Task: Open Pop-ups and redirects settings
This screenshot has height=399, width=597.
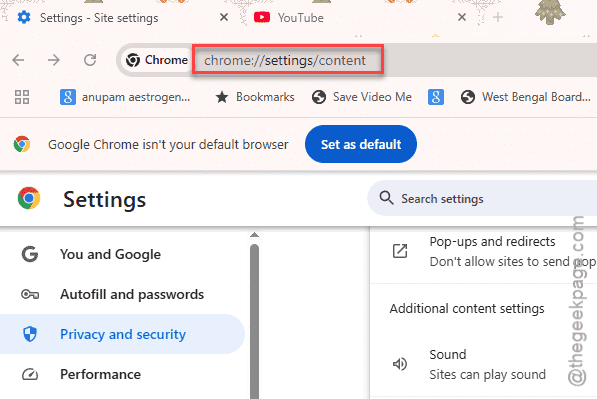Action: point(484,251)
